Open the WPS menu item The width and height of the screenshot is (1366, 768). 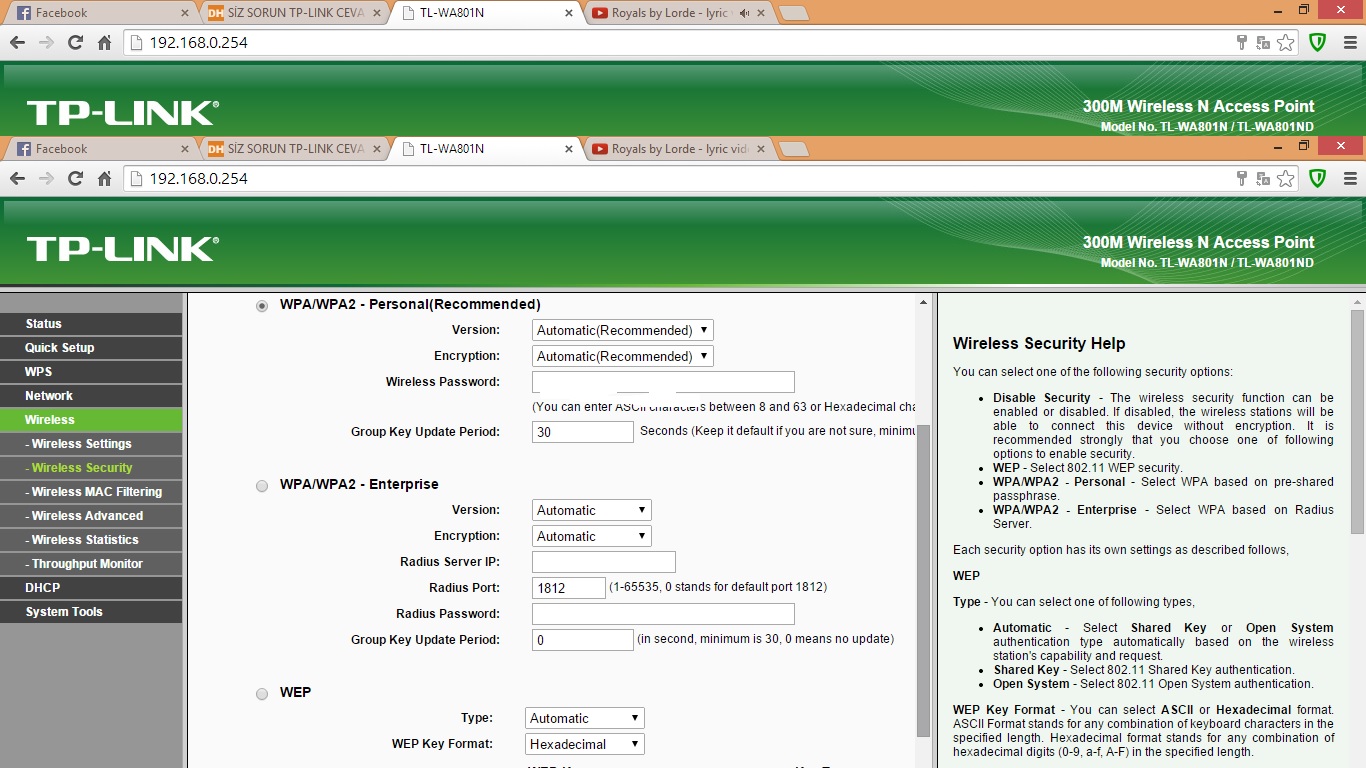coord(91,372)
